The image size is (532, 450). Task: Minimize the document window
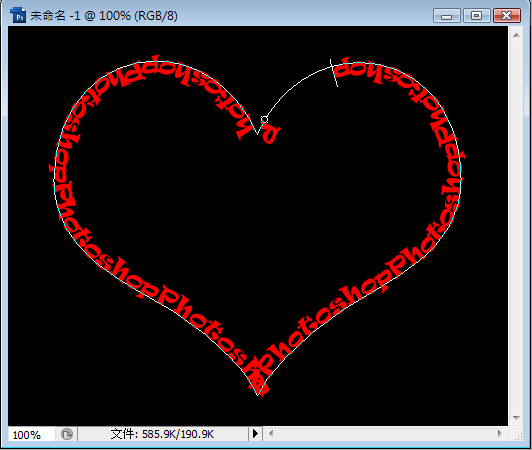pos(446,16)
